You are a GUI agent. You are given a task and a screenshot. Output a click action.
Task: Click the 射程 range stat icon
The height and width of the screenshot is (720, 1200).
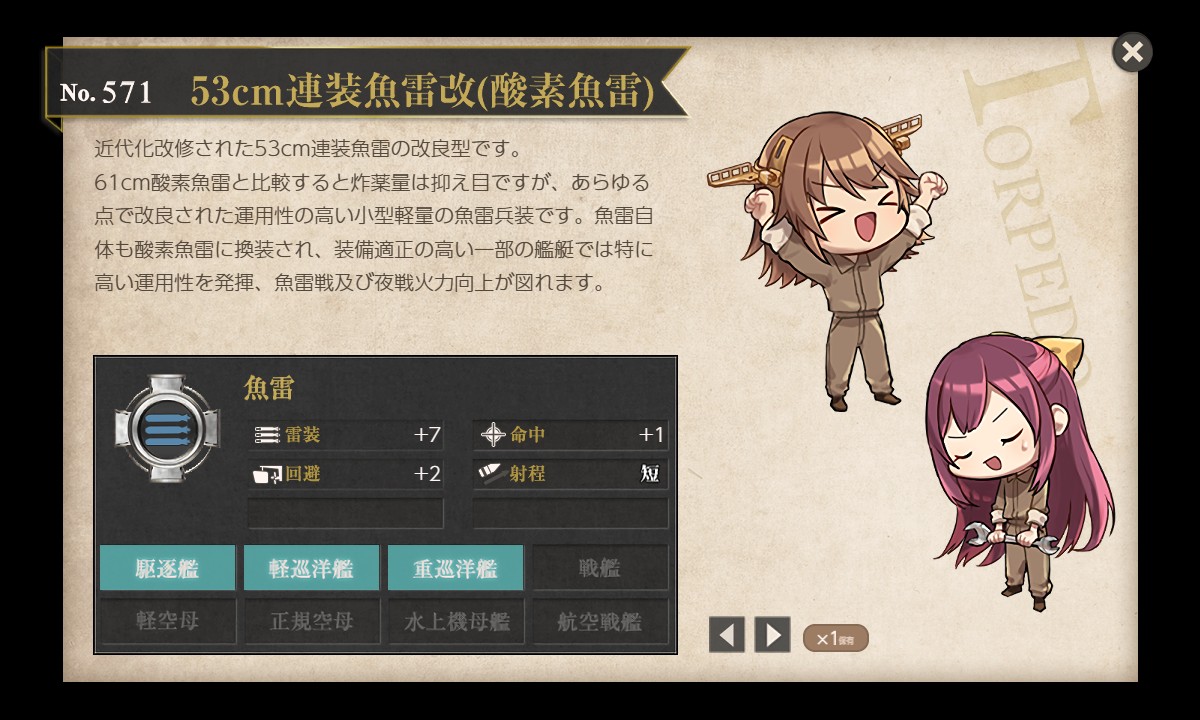[493, 473]
